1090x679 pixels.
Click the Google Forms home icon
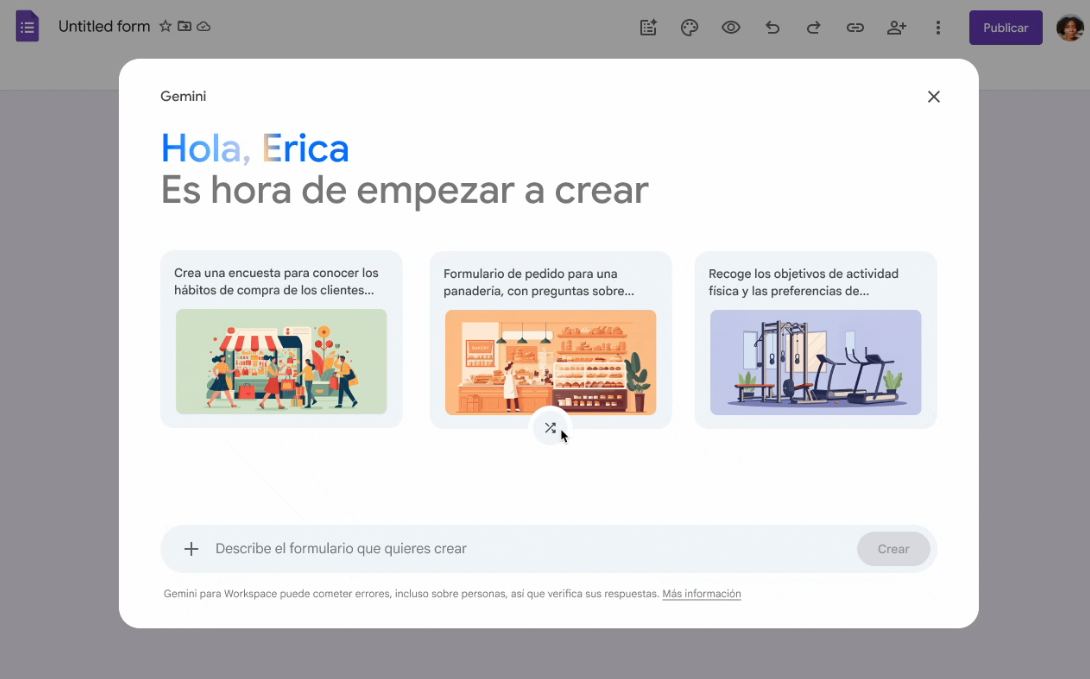coord(27,27)
